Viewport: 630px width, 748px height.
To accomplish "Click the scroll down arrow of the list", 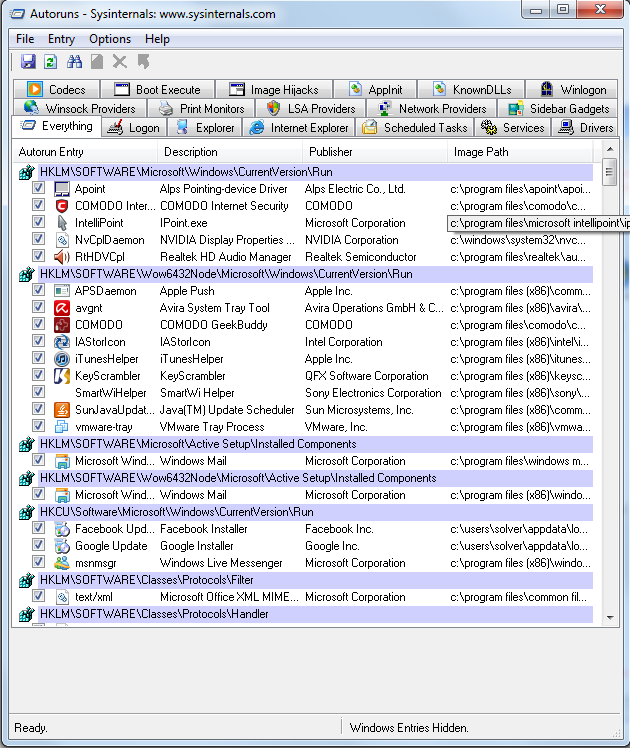I will pos(610,618).
